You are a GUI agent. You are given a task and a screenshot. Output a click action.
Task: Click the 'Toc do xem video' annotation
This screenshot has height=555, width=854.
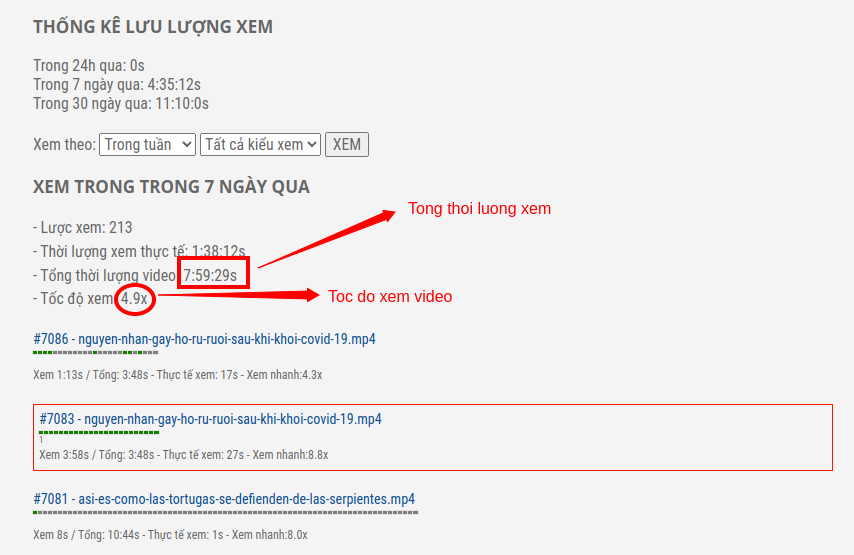coord(390,296)
